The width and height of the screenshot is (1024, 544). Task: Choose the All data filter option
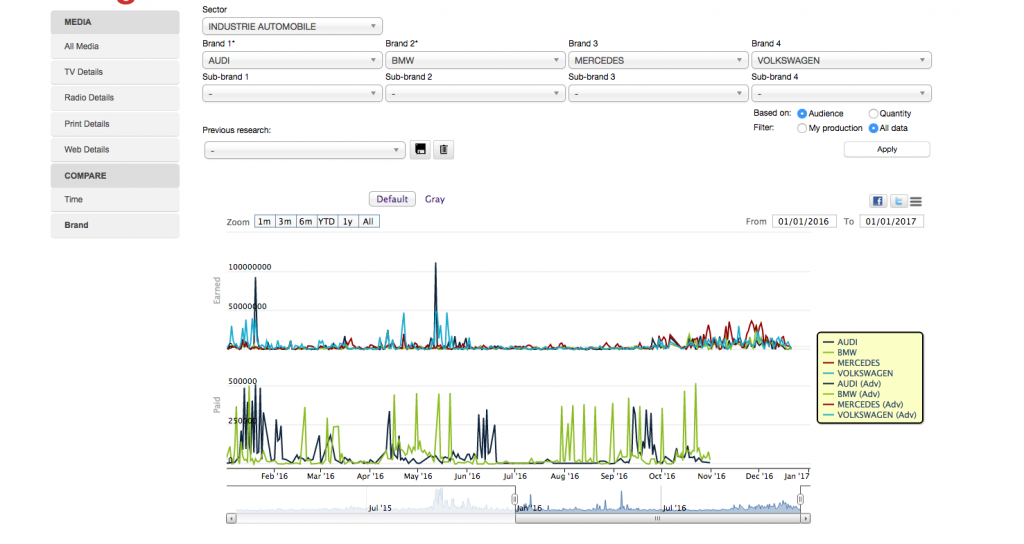(873, 129)
